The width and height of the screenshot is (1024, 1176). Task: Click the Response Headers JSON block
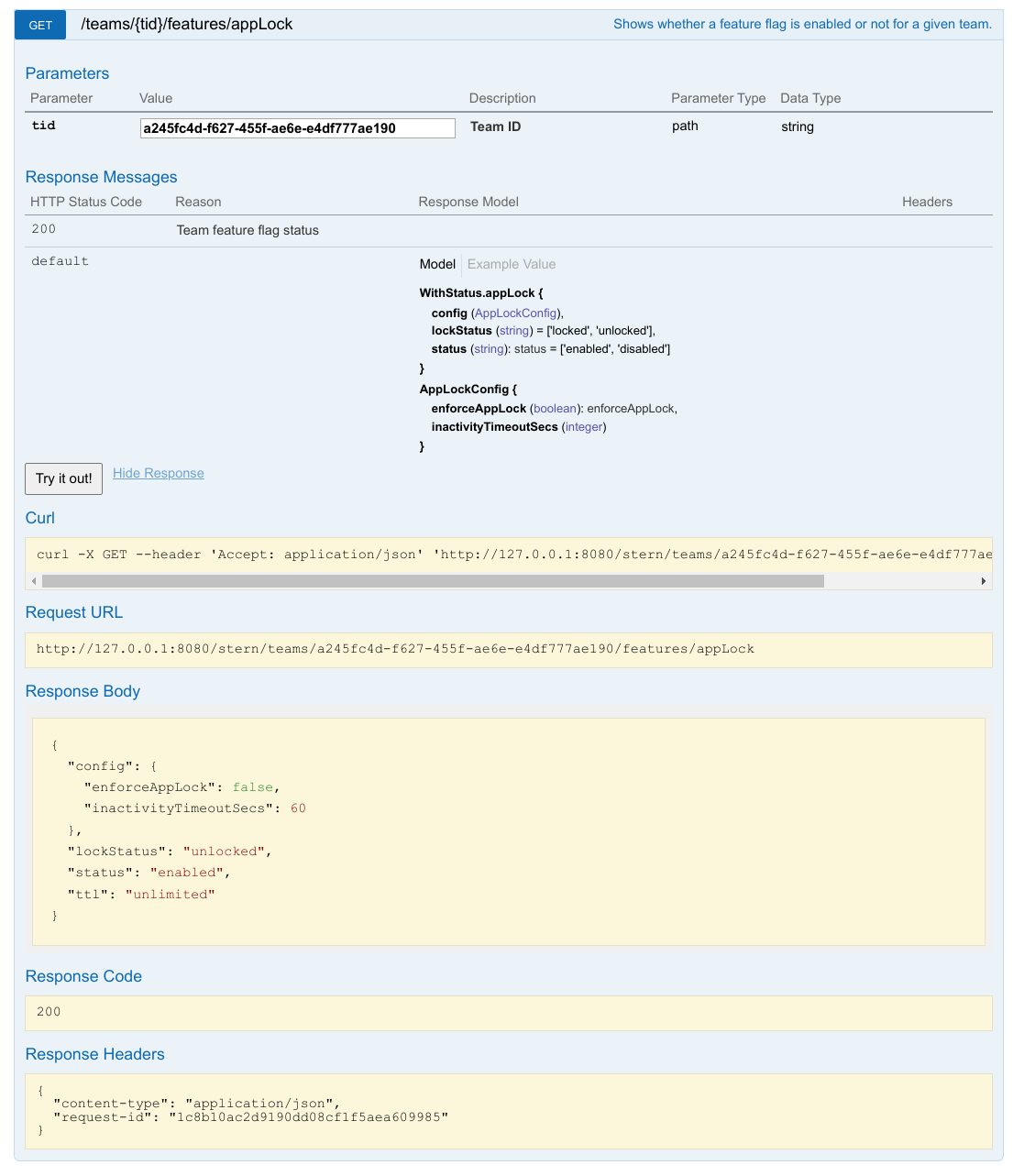[x=509, y=1111]
